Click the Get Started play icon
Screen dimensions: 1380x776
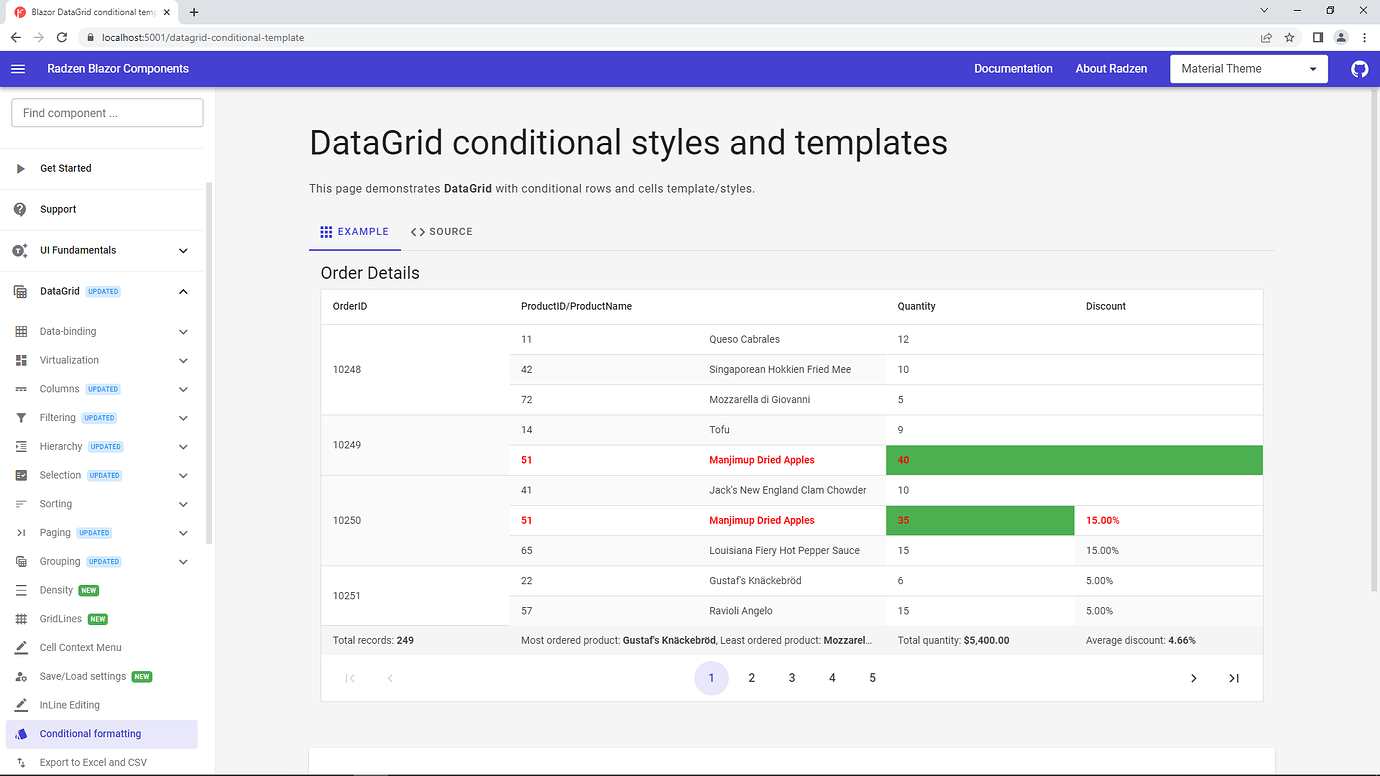pyautogui.click(x=20, y=168)
